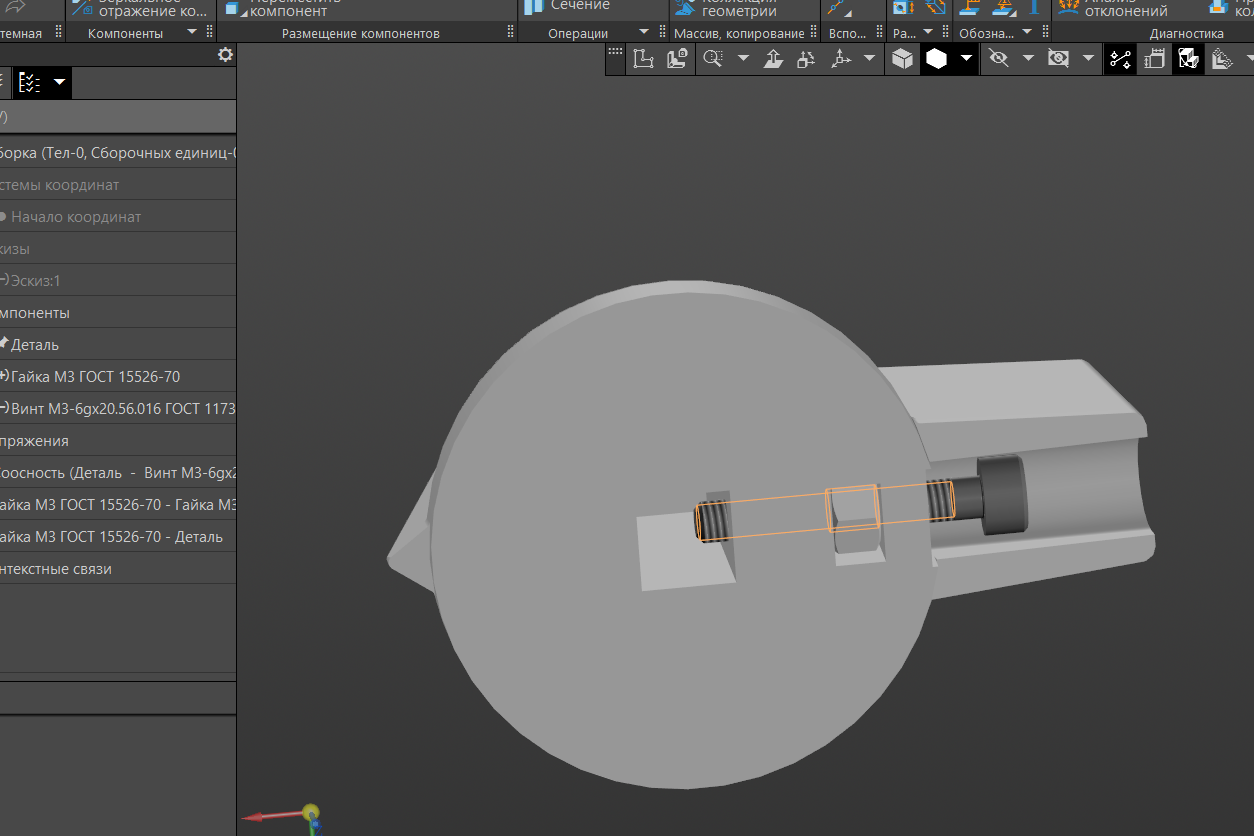Click the auxiliary geometry line icon
The height and width of the screenshot is (836, 1254).
click(x=840, y=8)
